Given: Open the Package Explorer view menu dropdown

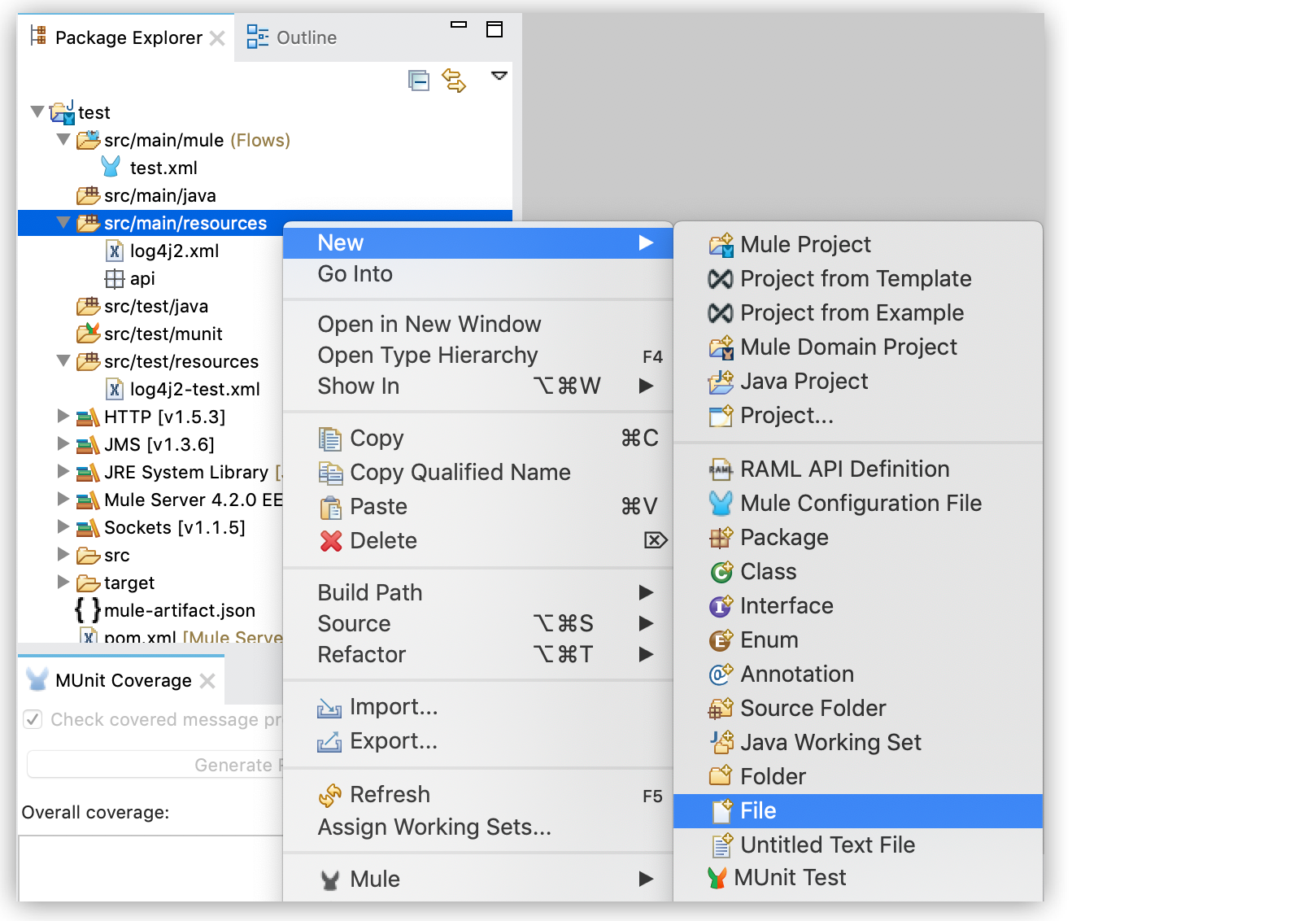Looking at the screenshot, I should [500, 76].
